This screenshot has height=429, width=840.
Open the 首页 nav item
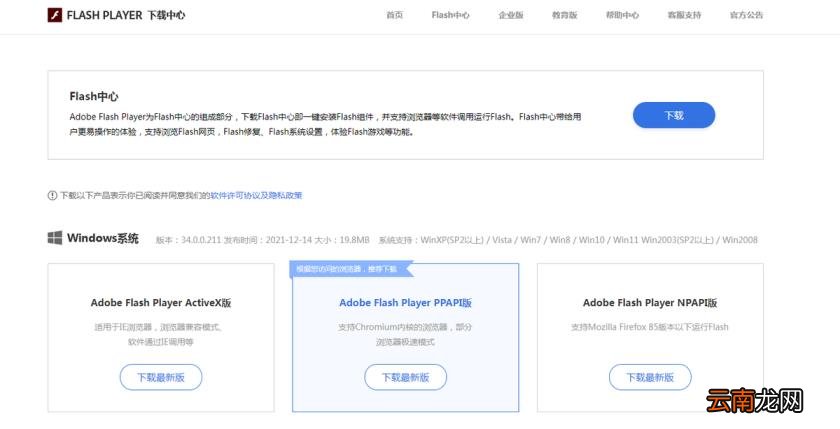pos(395,15)
